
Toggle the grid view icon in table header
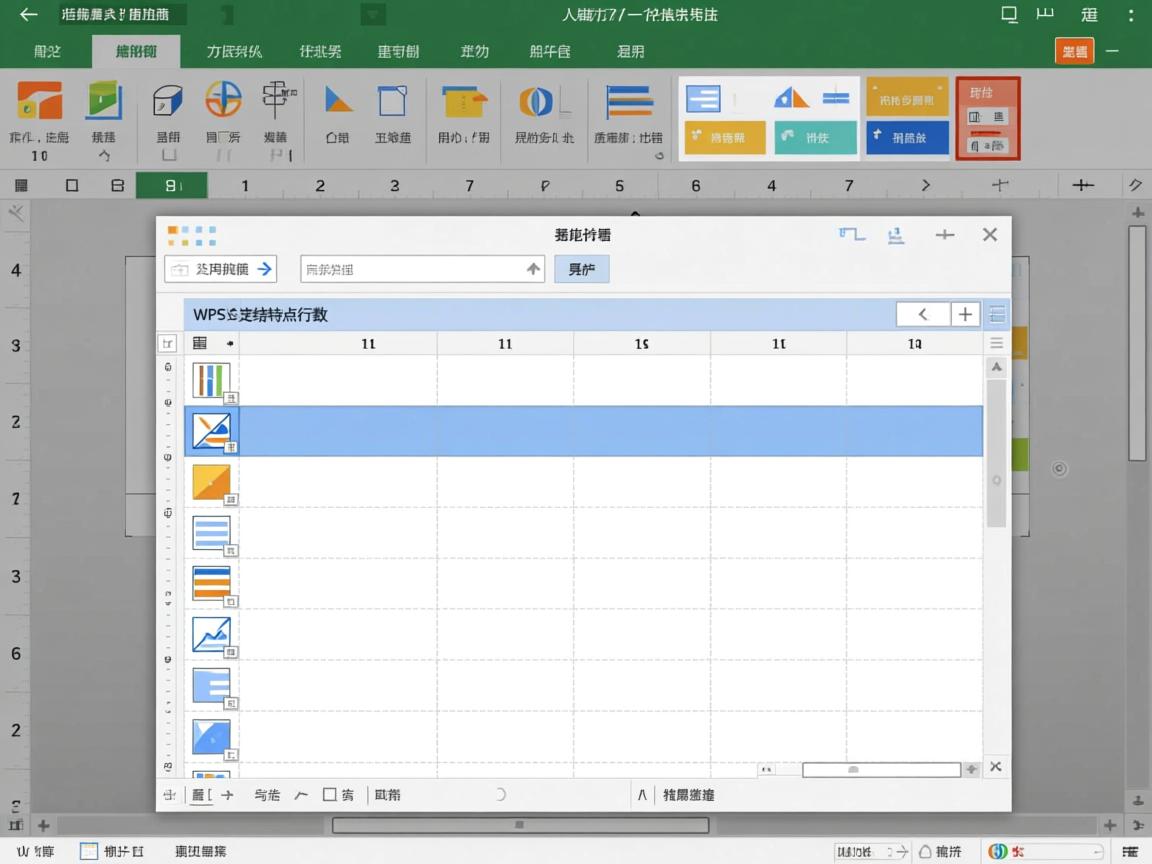200,343
